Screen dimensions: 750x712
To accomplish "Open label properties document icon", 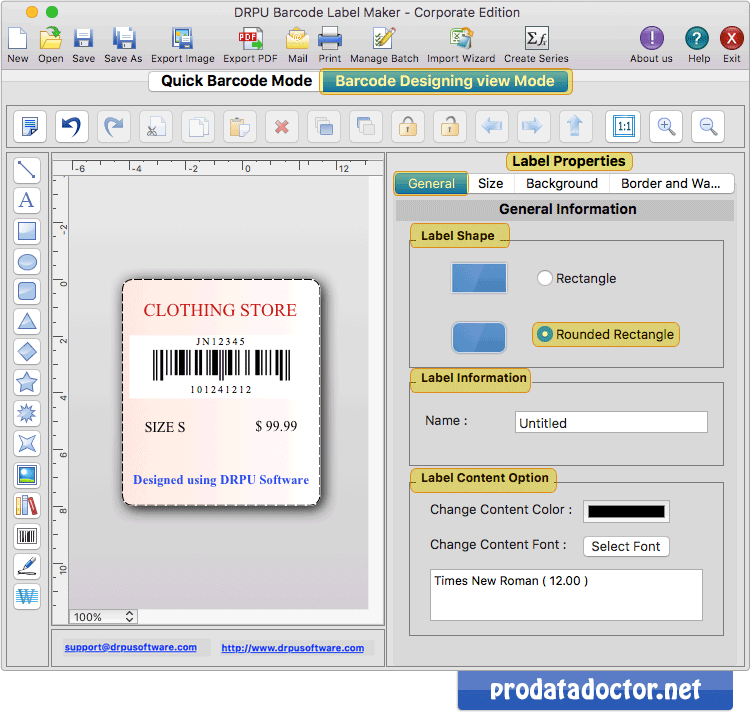I will pyautogui.click(x=30, y=127).
